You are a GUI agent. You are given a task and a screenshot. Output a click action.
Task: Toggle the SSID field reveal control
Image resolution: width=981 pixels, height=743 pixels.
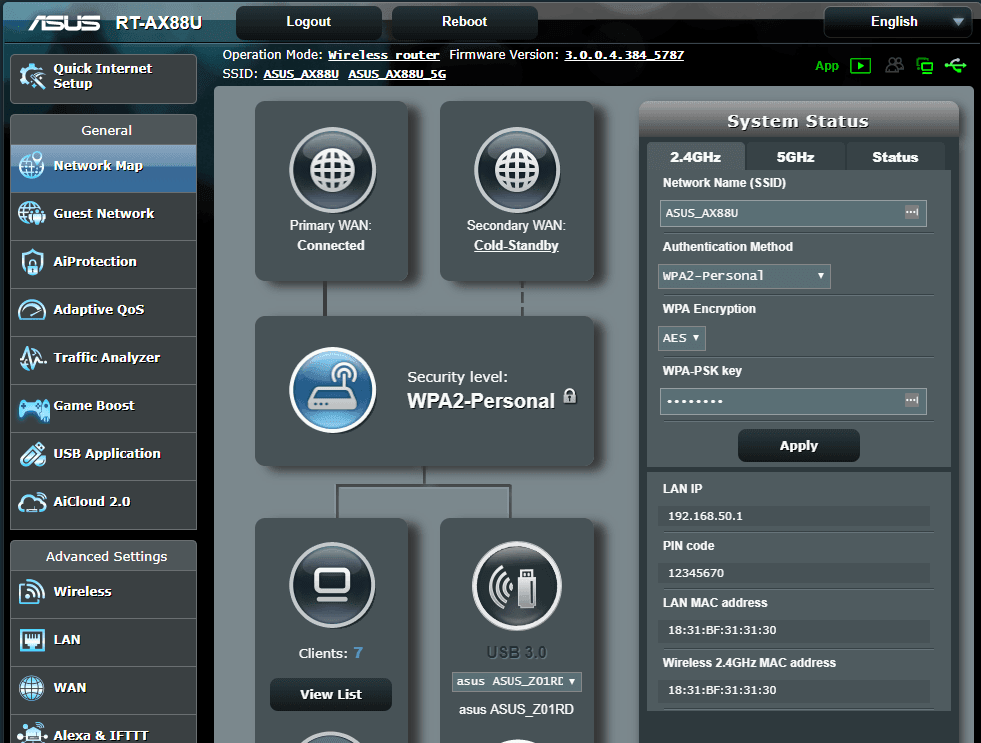coord(912,213)
